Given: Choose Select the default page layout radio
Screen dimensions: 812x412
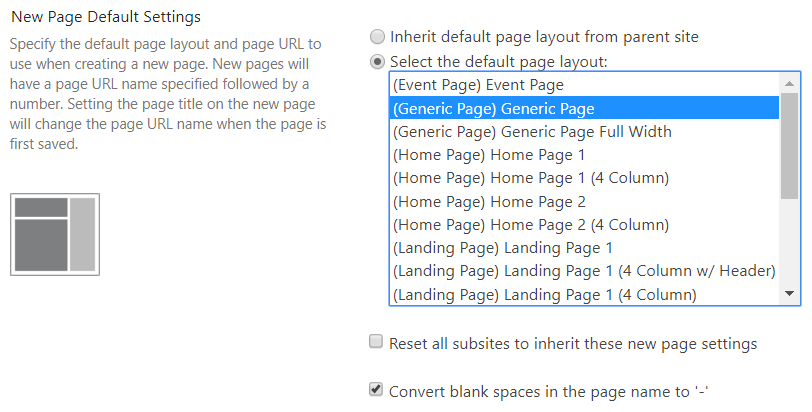Looking at the screenshot, I should [x=378, y=62].
